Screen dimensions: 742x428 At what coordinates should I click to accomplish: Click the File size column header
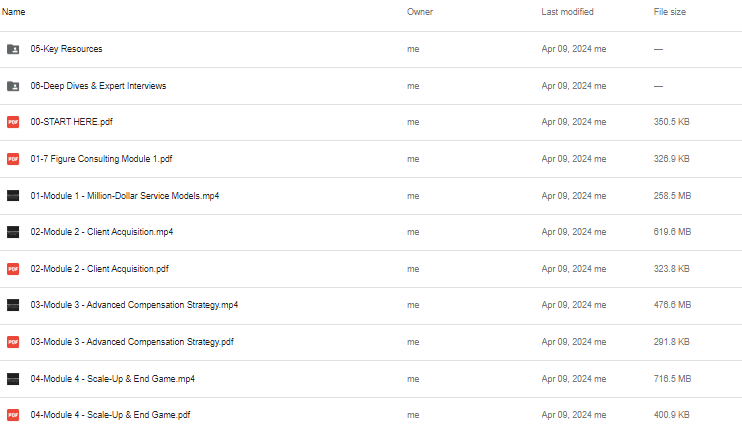[670, 12]
